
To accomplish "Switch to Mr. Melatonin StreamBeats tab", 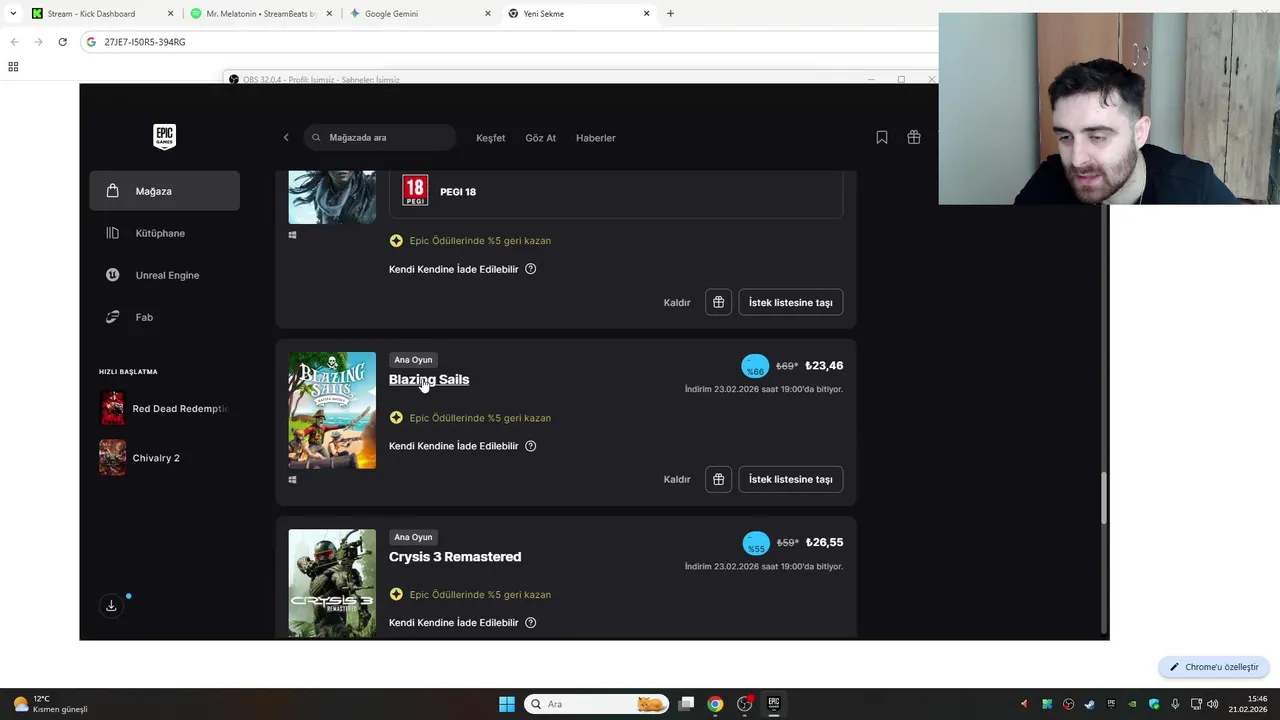I will coord(260,14).
